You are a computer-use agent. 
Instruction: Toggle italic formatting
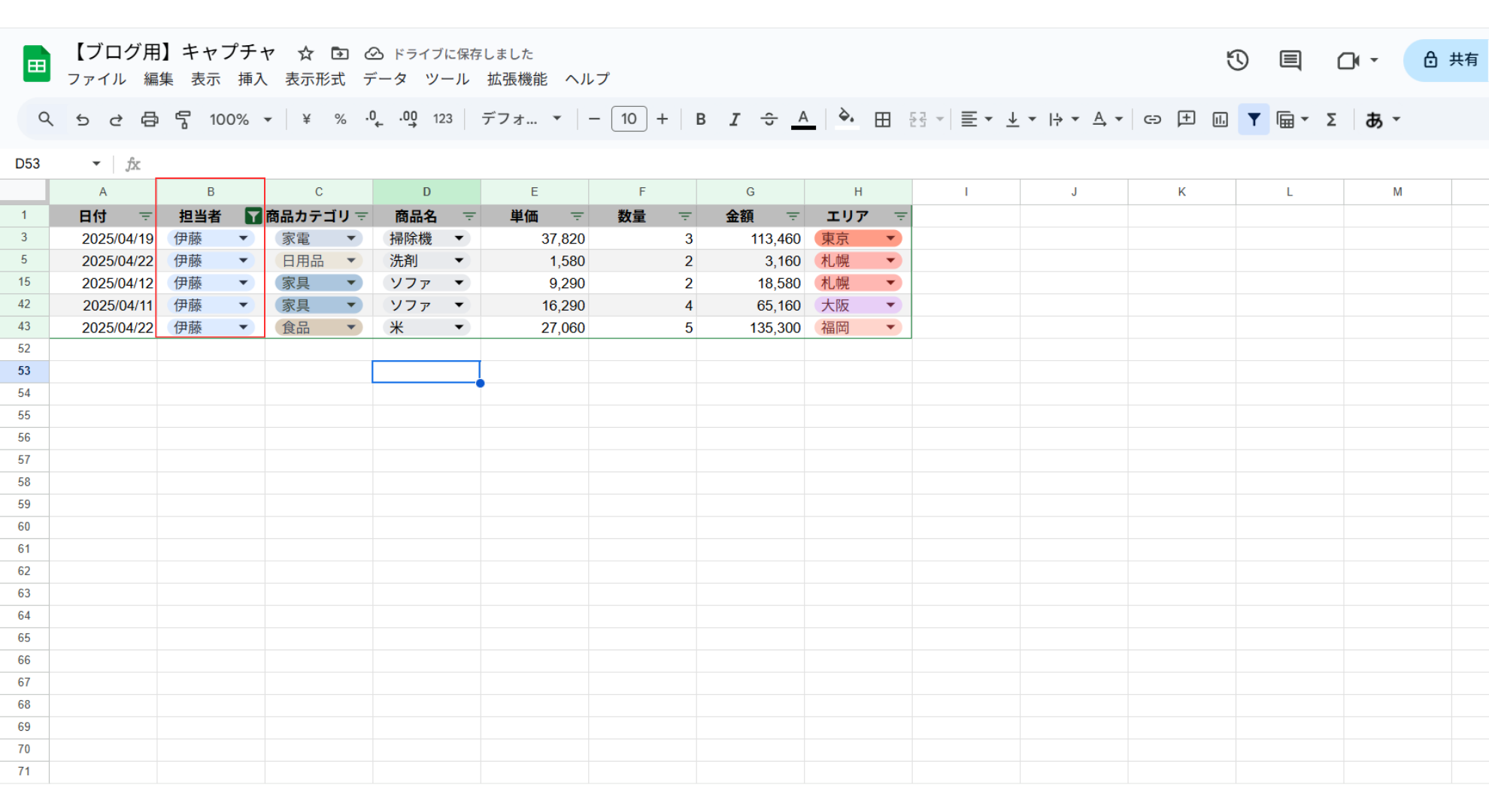click(x=735, y=120)
